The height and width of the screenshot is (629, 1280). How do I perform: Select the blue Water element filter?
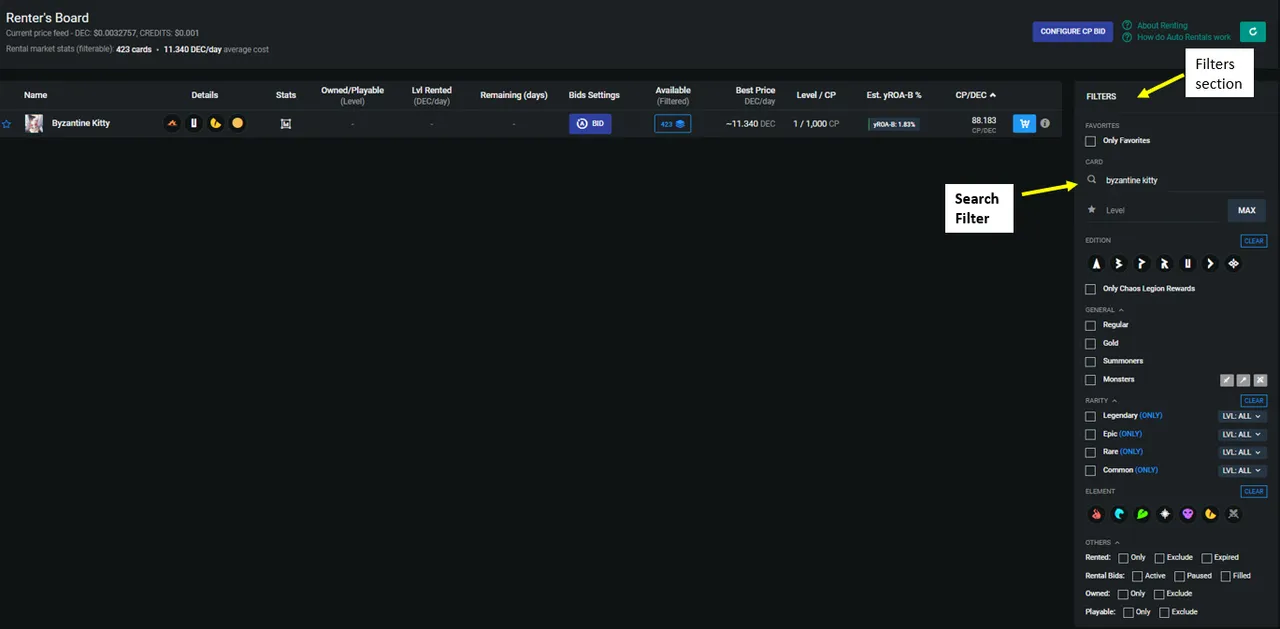[1119, 514]
